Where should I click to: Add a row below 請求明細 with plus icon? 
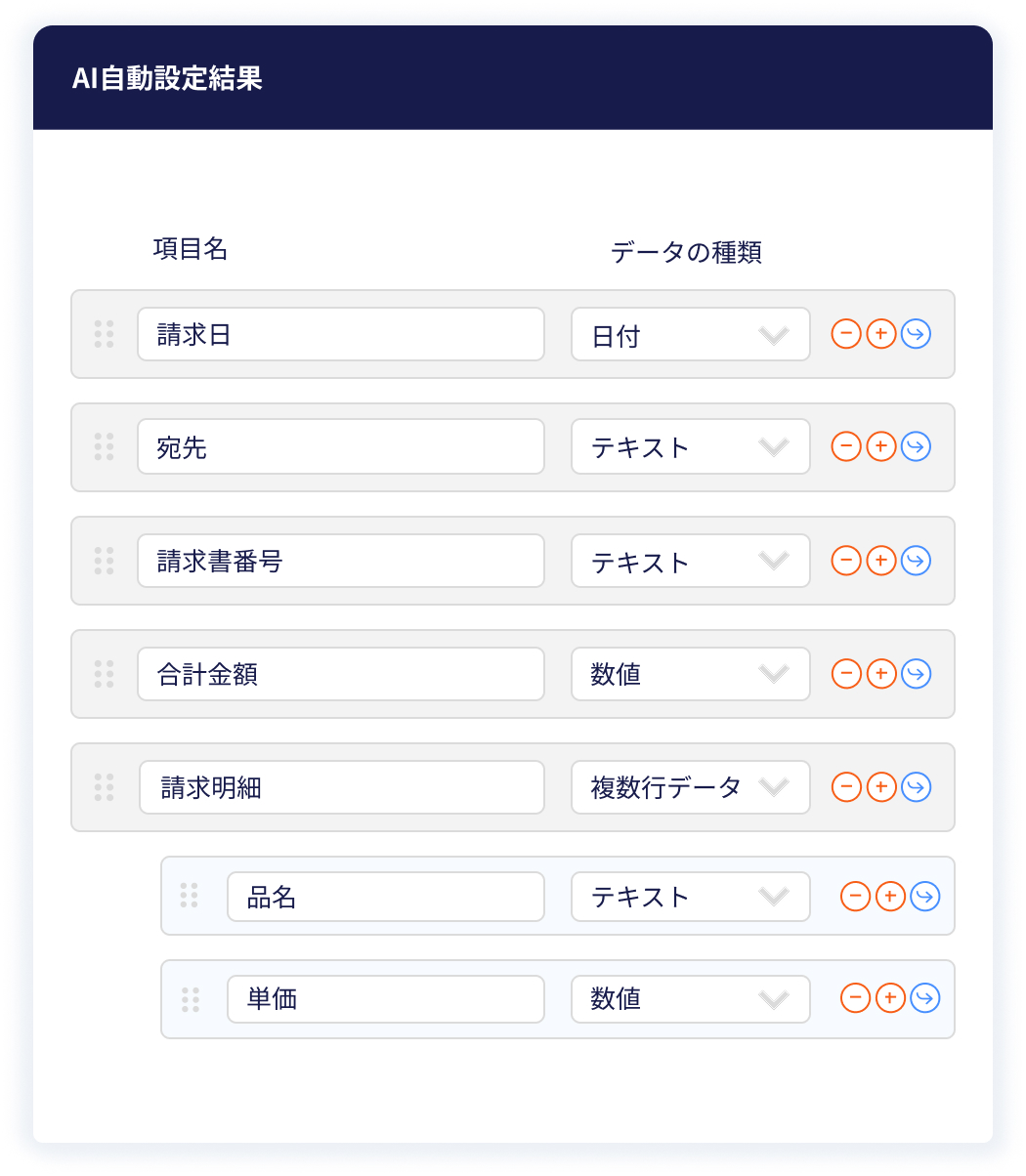tap(881, 787)
